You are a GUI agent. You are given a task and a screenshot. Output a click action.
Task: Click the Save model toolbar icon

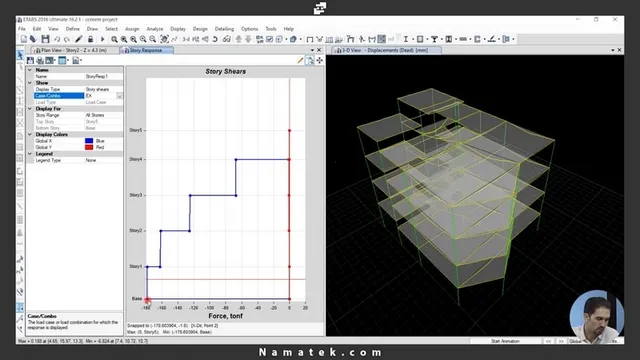45,39
